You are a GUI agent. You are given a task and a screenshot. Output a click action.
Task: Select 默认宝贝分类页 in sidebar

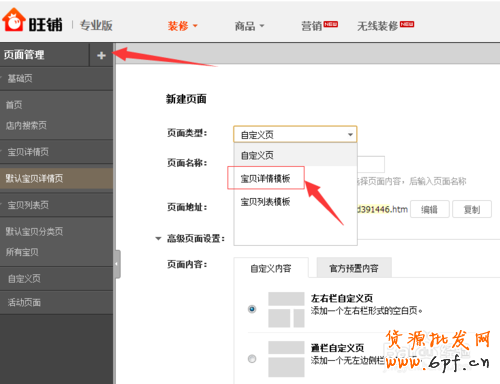point(34,231)
